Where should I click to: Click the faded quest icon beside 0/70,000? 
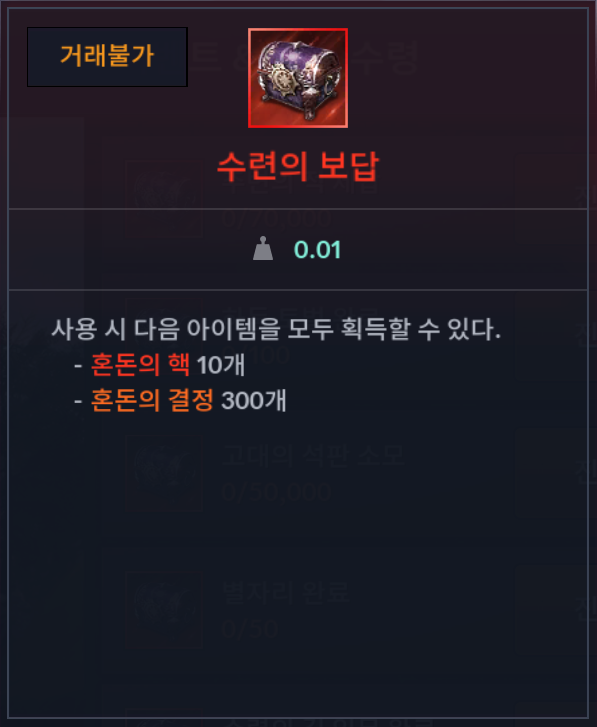tap(164, 199)
